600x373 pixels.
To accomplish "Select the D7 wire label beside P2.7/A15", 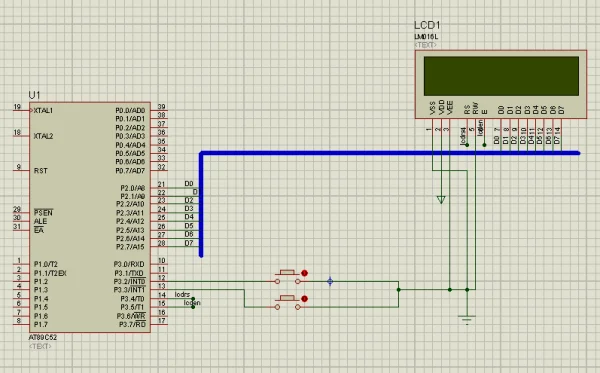I will click(x=189, y=243).
